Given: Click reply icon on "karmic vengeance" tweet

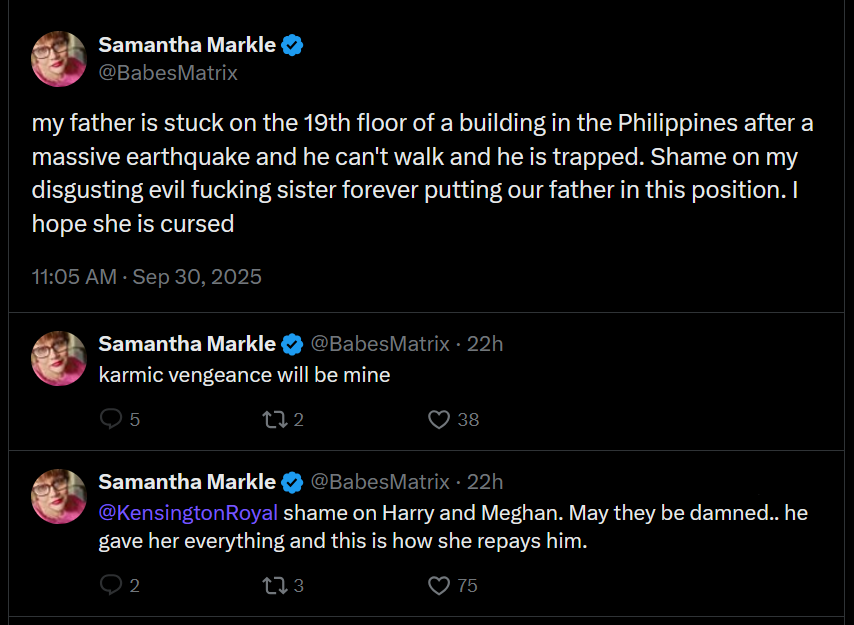Looking at the screenshot, I should coord(111,419).
